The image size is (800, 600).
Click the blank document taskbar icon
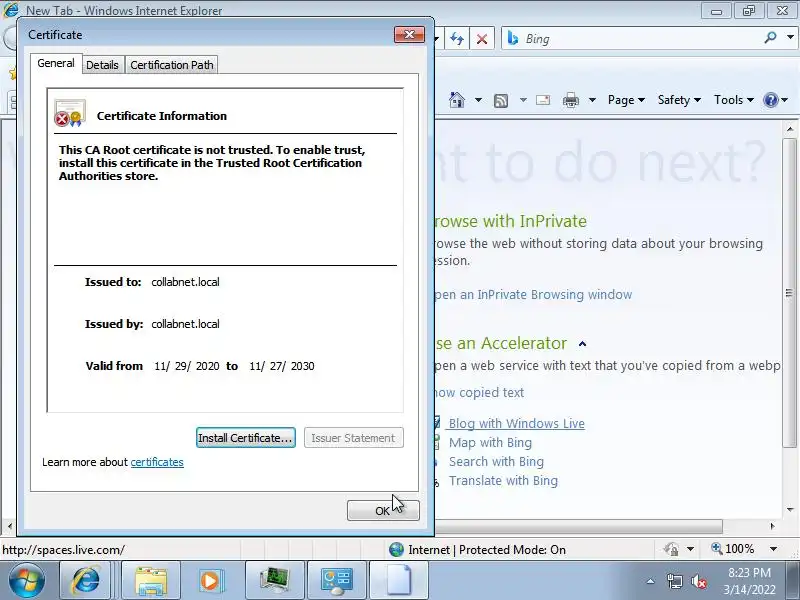tap(399, 581)
